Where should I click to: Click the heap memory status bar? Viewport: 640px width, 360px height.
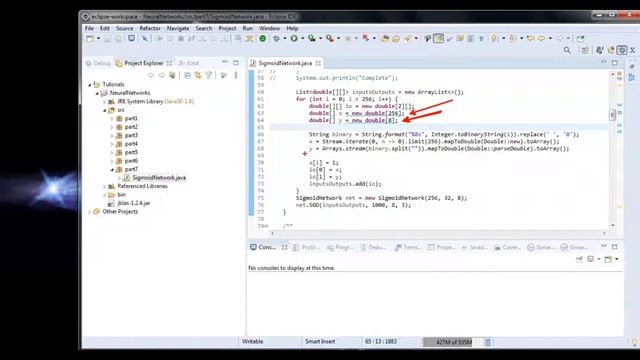452,342
